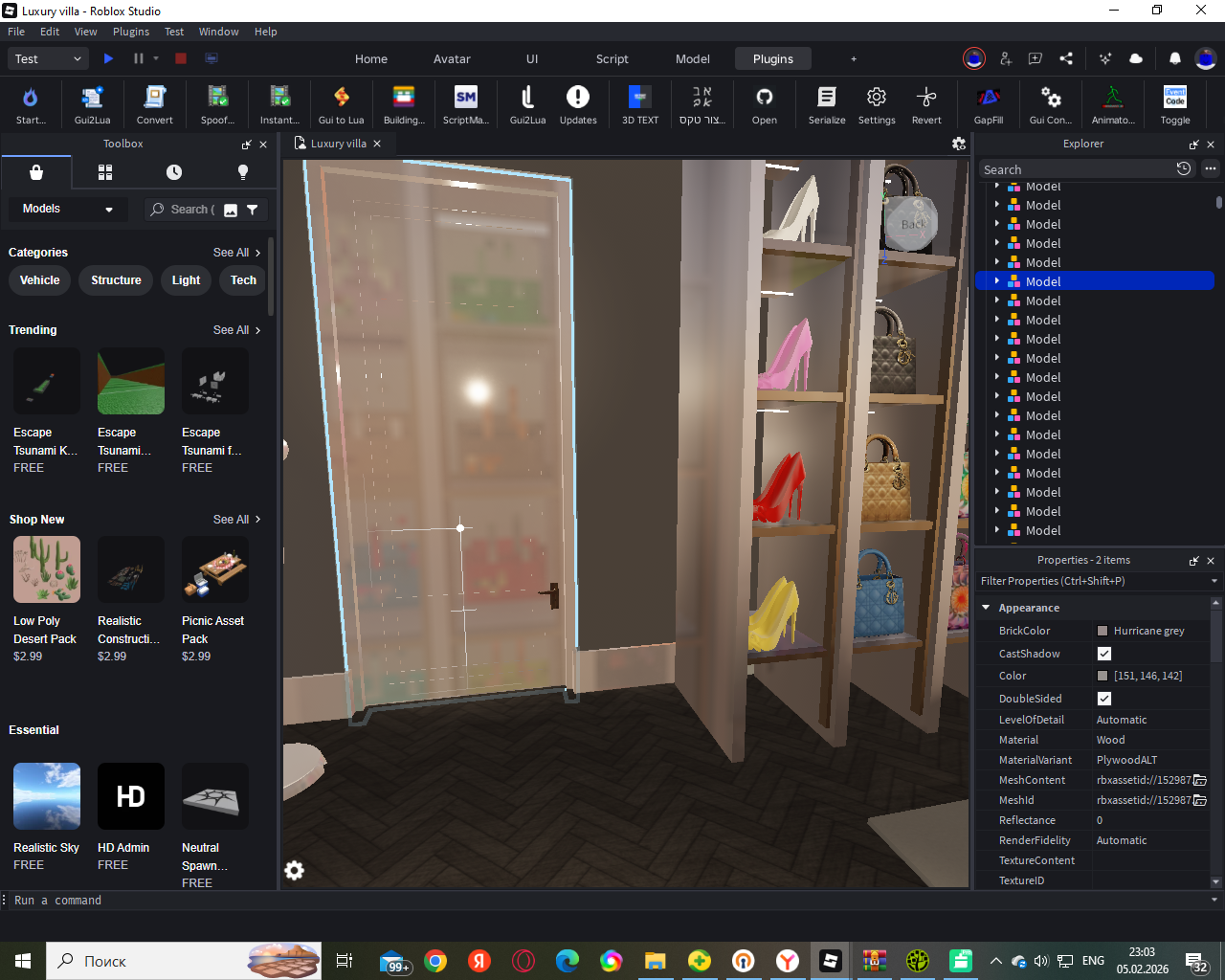This screenshot has width=1225, height=980.
Task: Switch to the Home ribbon tab
Action: click(x=371, y=58)
